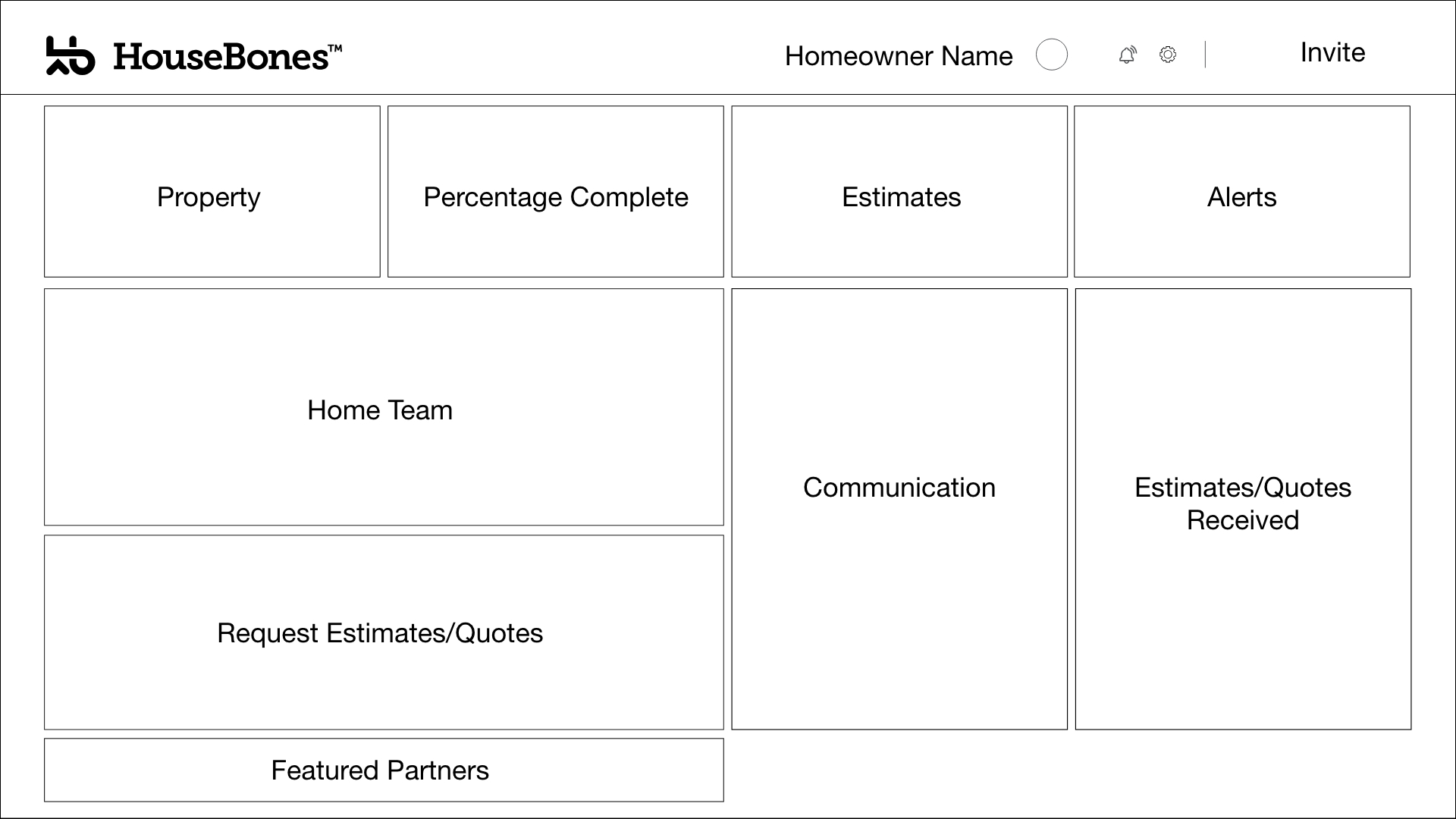This screenshot has height=819, width=1456.
Task: Click the Homeowner Name label
Action: [899, 55]
